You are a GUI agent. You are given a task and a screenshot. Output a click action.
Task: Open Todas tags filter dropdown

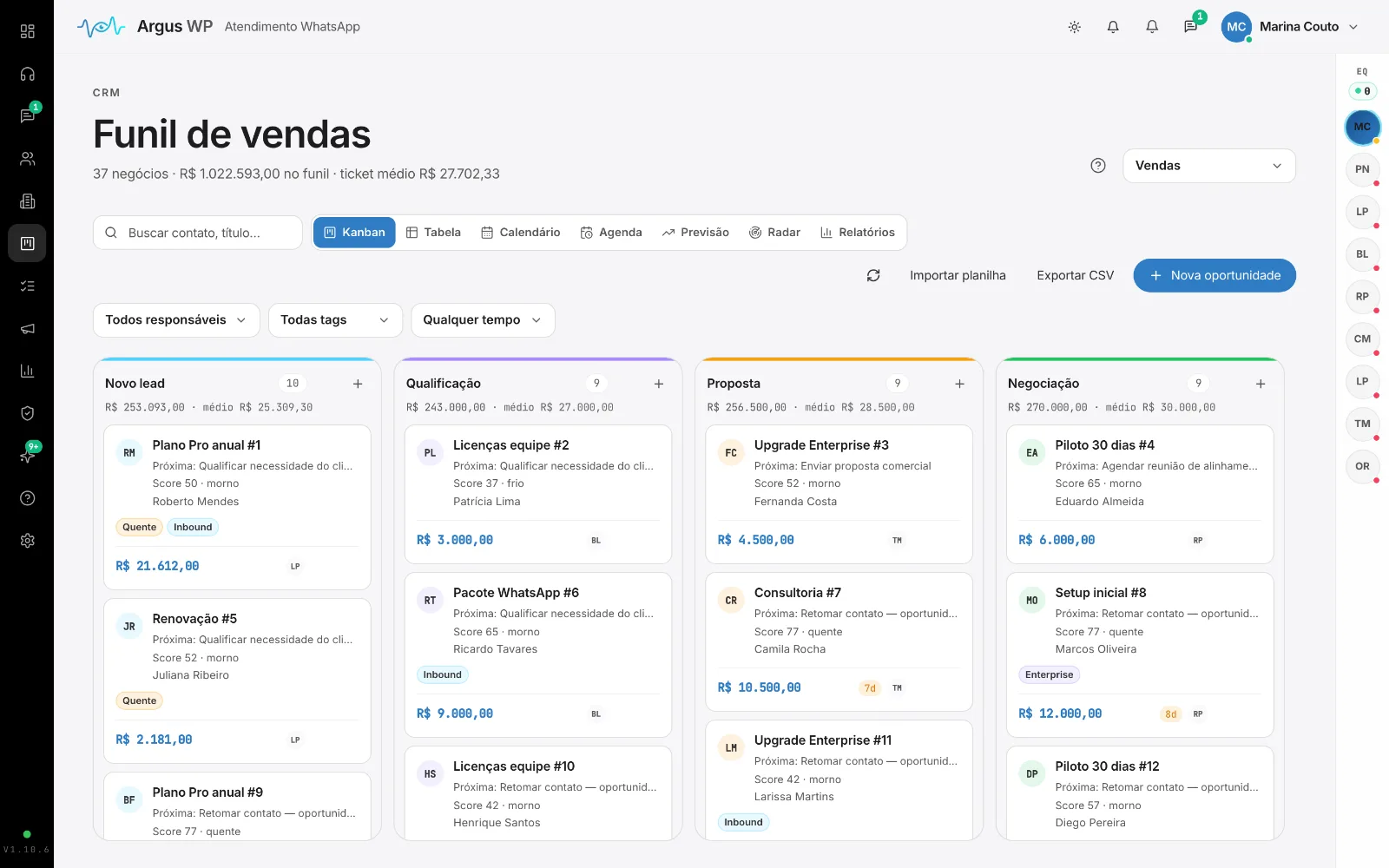point(335,320)
